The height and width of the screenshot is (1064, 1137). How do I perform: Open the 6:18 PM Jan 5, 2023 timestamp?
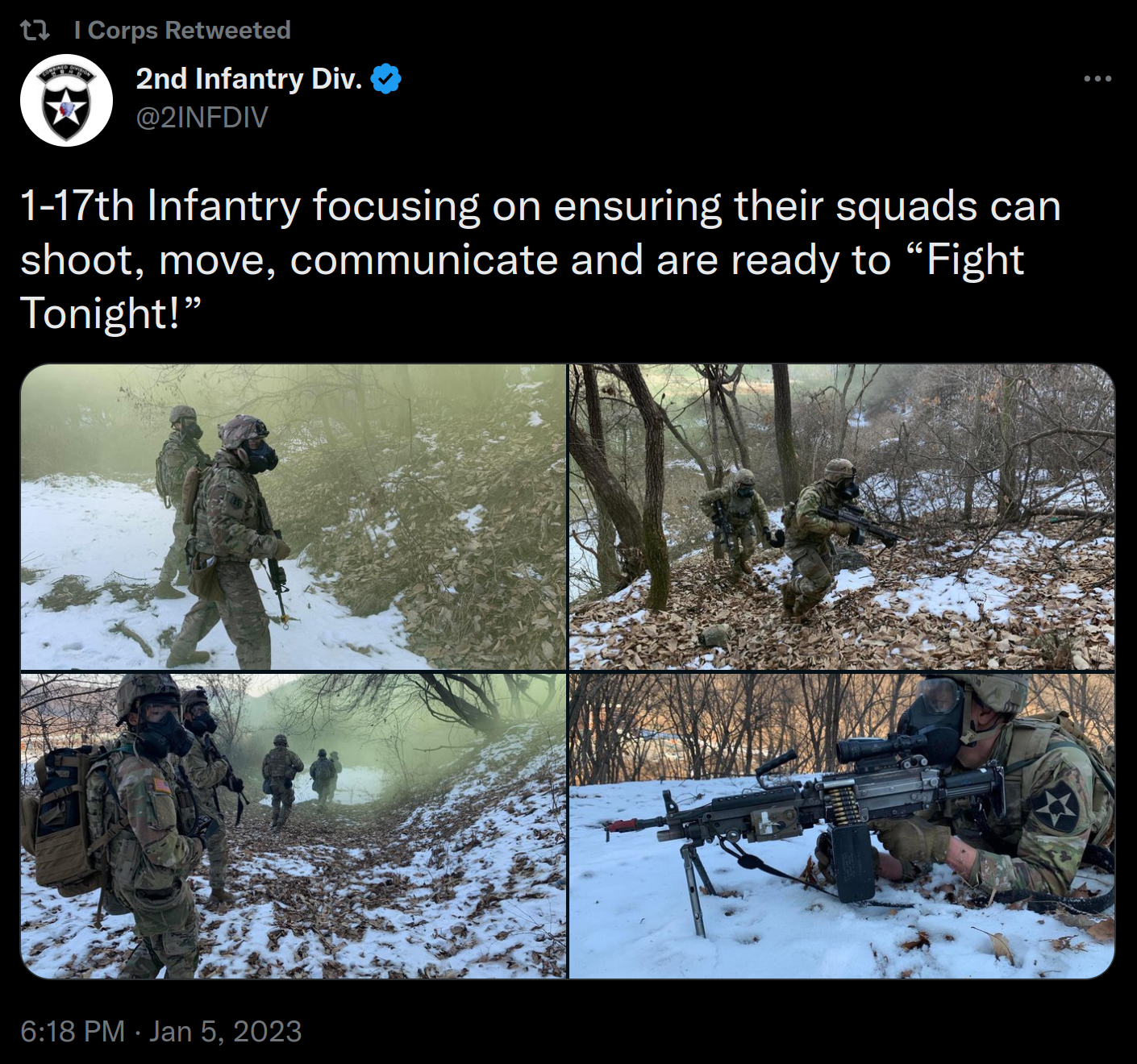[161, 1031]
